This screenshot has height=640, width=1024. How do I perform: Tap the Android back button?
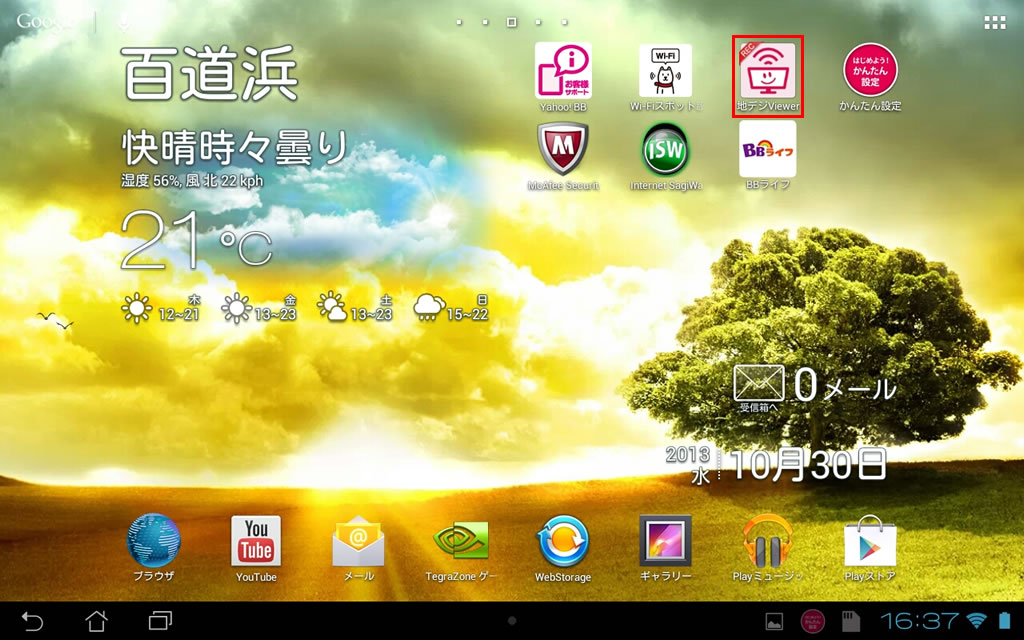[32, 621]
